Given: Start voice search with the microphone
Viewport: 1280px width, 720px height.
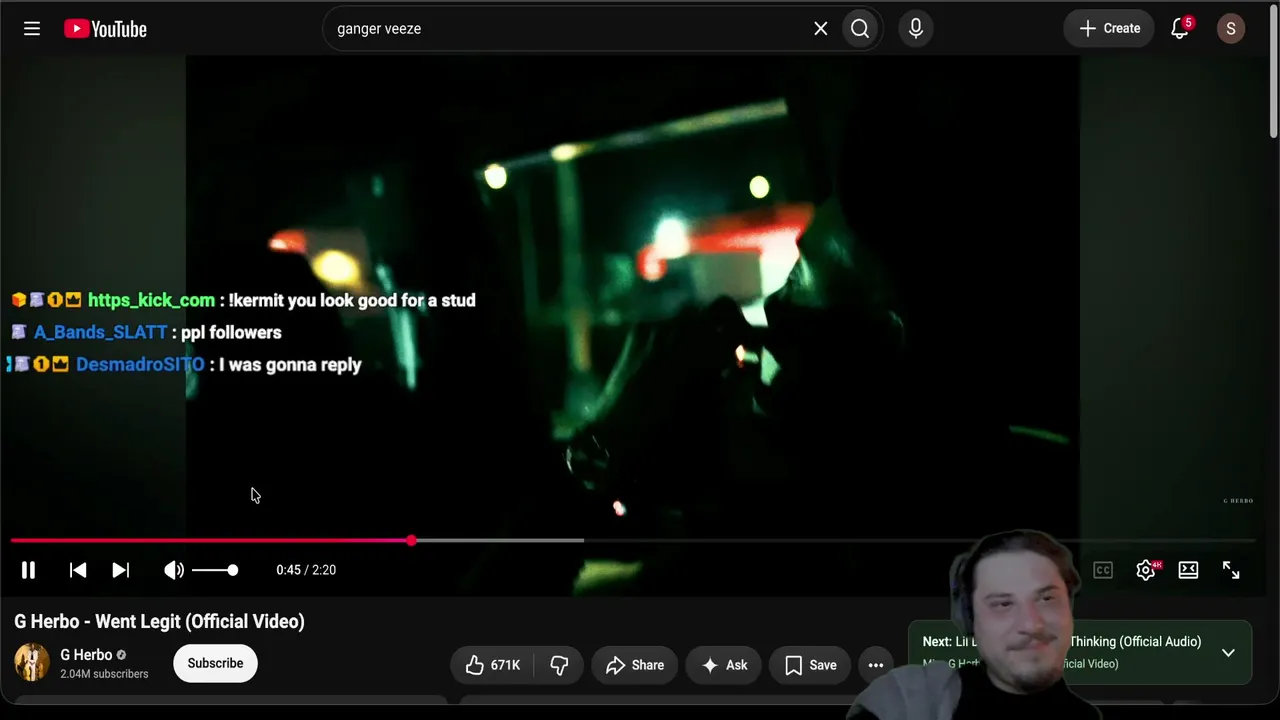Looking at the screenshot, I should (x=916, y=29).
